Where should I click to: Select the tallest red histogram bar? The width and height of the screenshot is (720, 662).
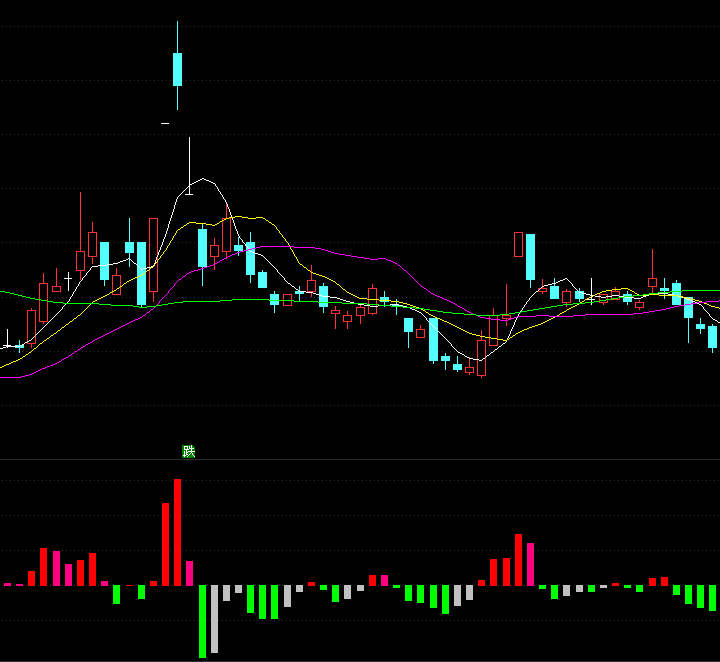pyautogui.click(x=177, y=532)
